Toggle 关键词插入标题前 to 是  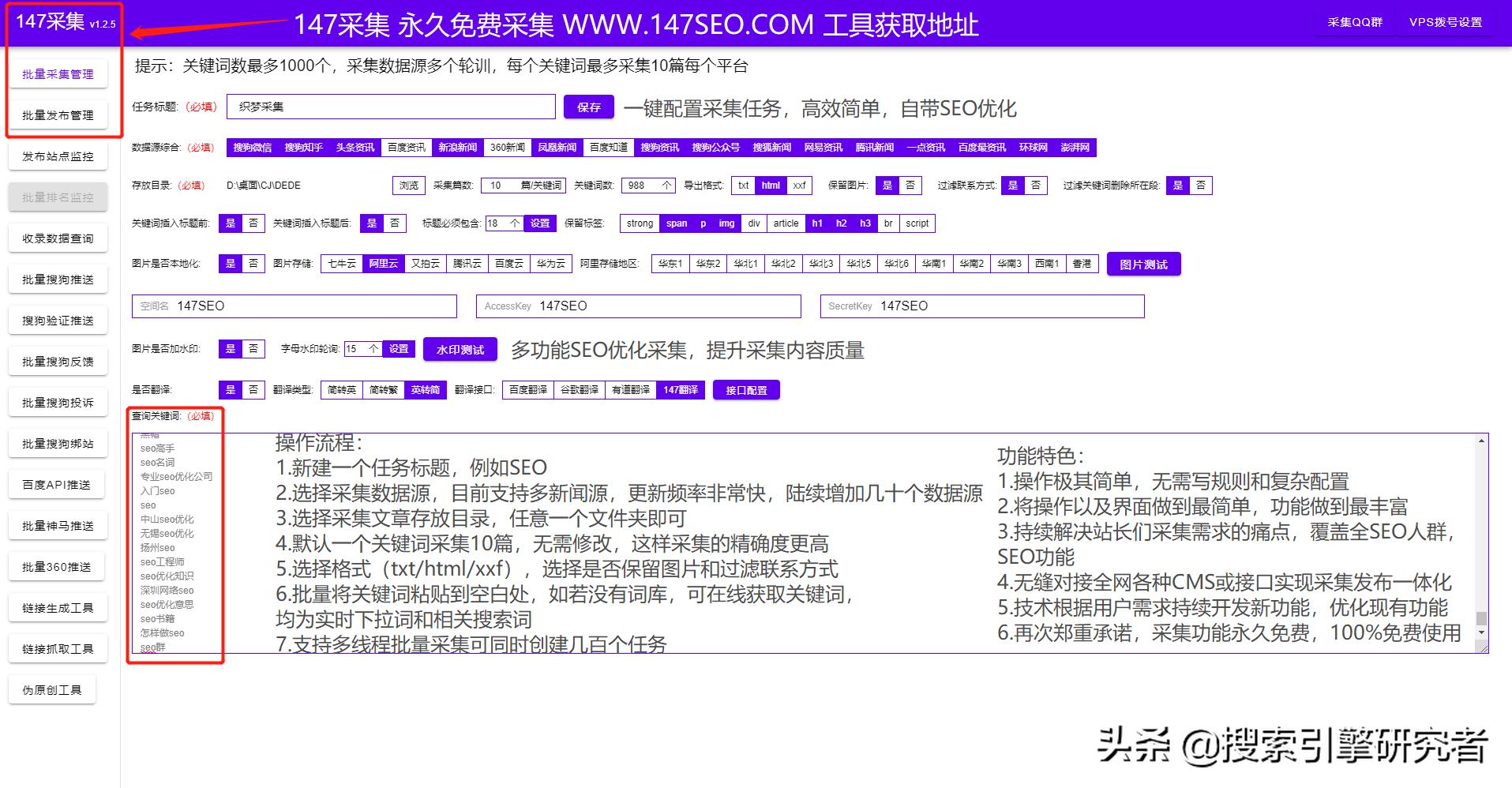click(230, 223)
